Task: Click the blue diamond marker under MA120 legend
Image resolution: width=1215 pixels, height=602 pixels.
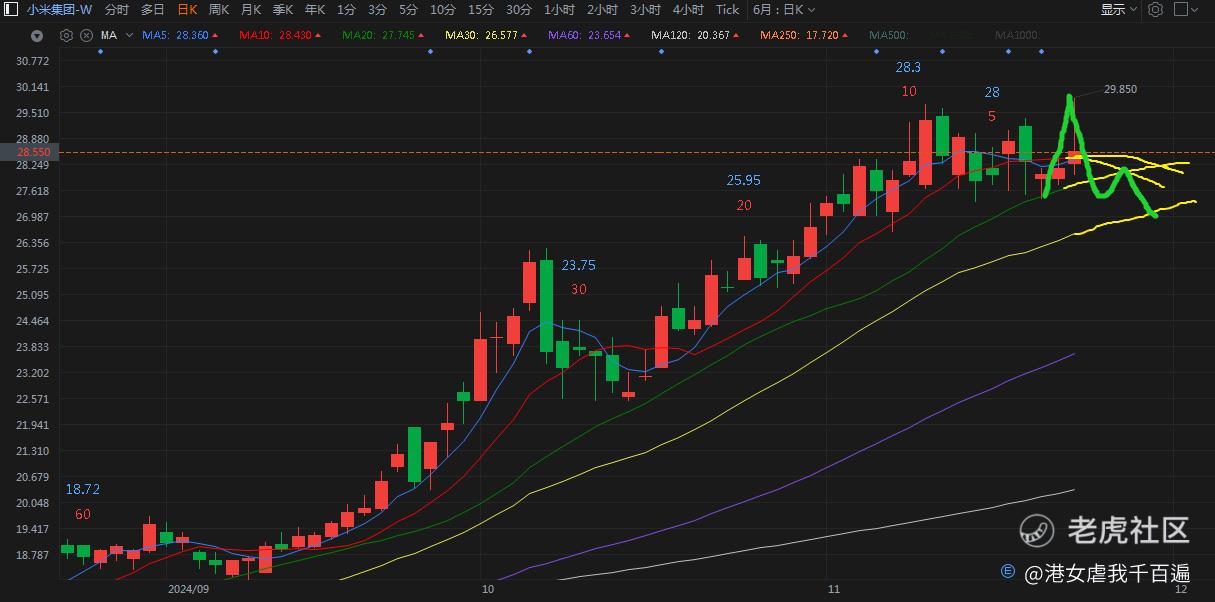Action: [661, 50]
